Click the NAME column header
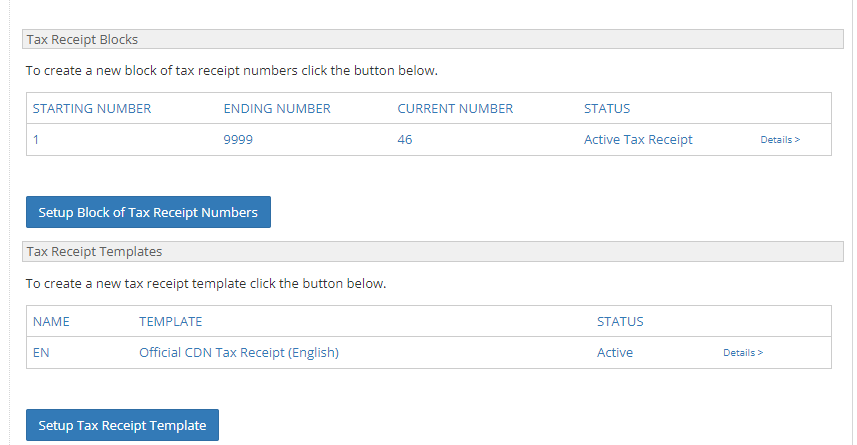This screenshot has width=857, height=445. 51,321
